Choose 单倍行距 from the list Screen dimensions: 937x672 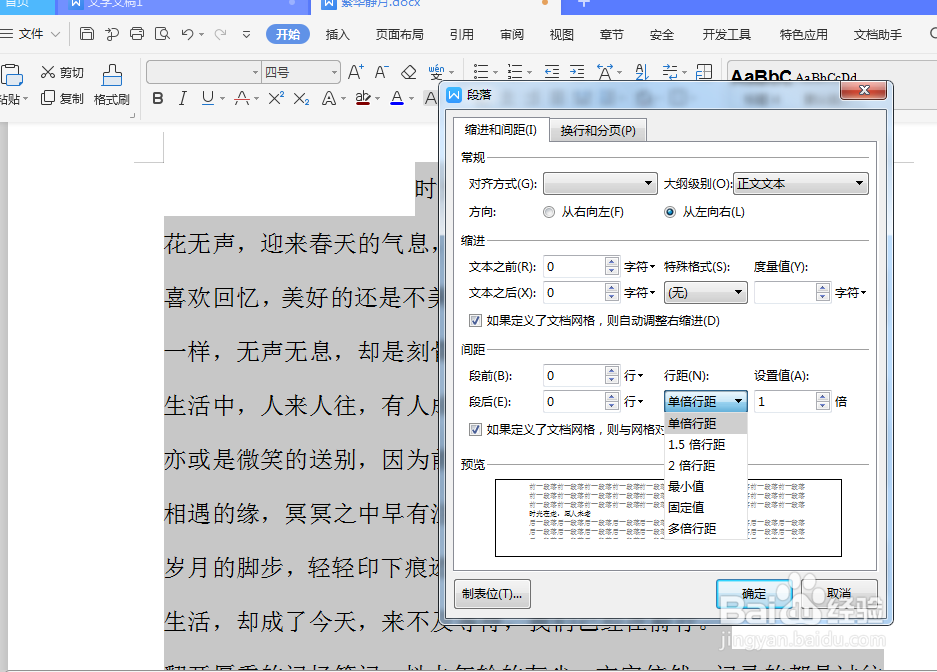(x=706, y=424)
